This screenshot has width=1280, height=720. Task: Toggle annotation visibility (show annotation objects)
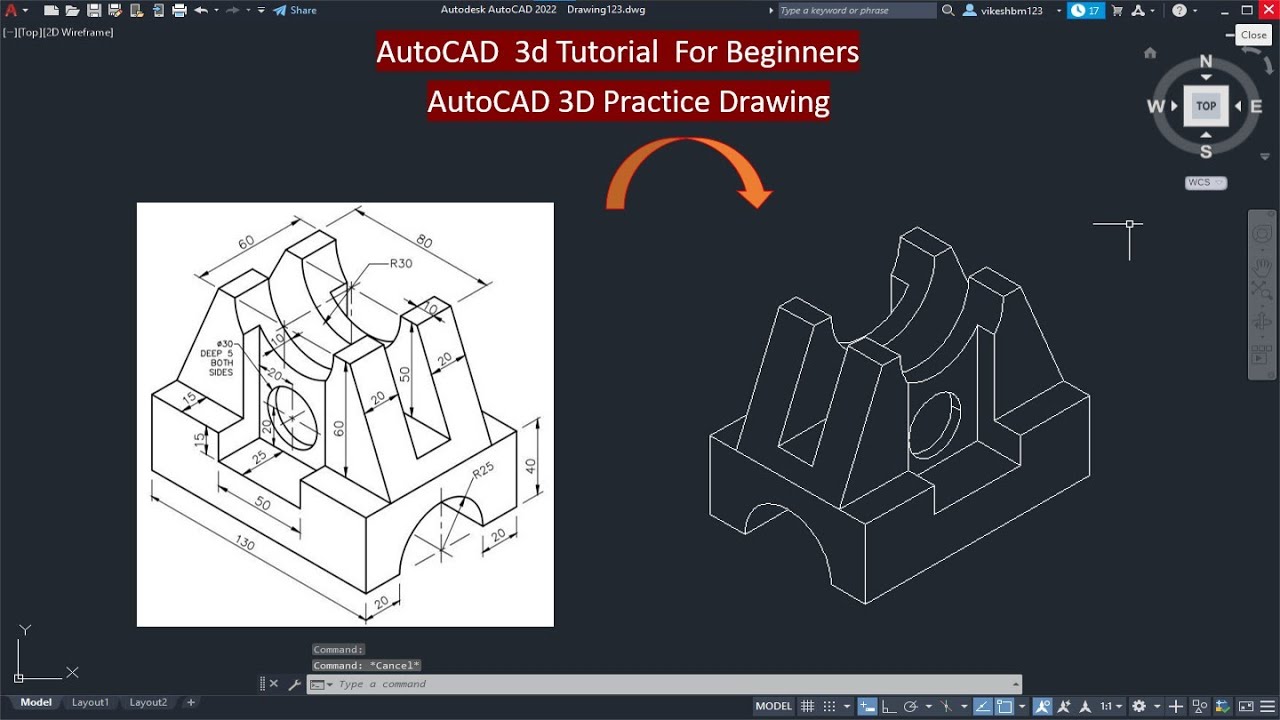(1042, 706)
